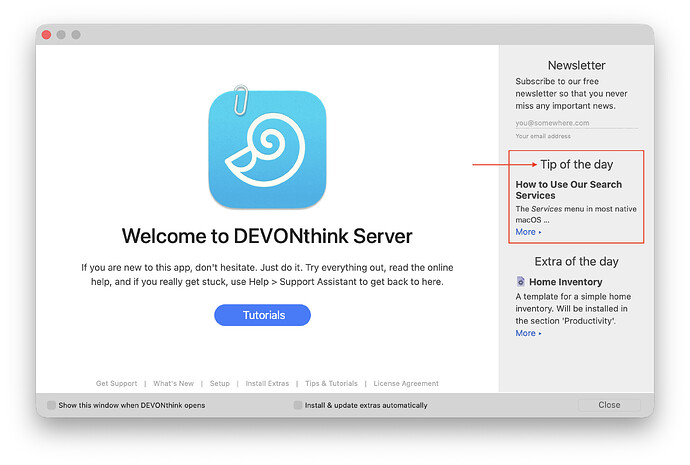This screenshot has height=465, width=690.
Task: Open the What's New link
Action: (173, 383)
